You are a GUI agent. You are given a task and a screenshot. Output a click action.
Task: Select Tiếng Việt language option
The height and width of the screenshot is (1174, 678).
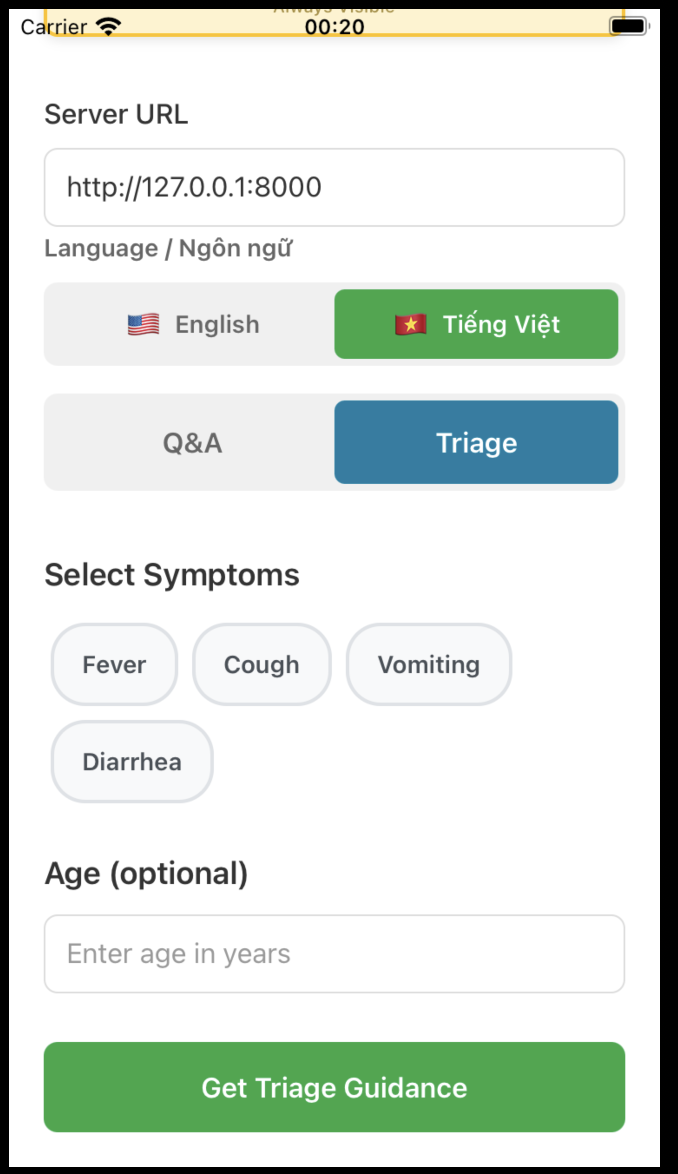coord(476,323)
